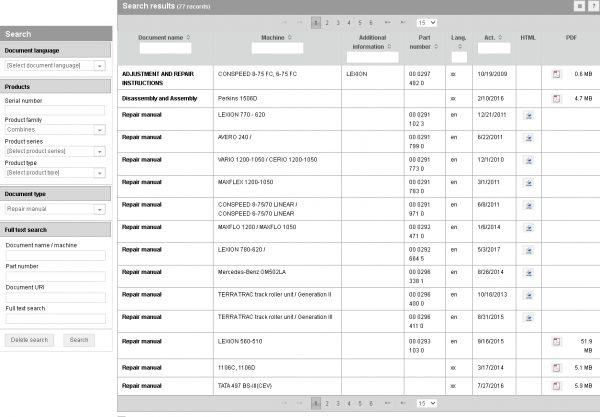The image size is (600, 417).
Task: Change rows per page in bottom pager
Action: 427,404
